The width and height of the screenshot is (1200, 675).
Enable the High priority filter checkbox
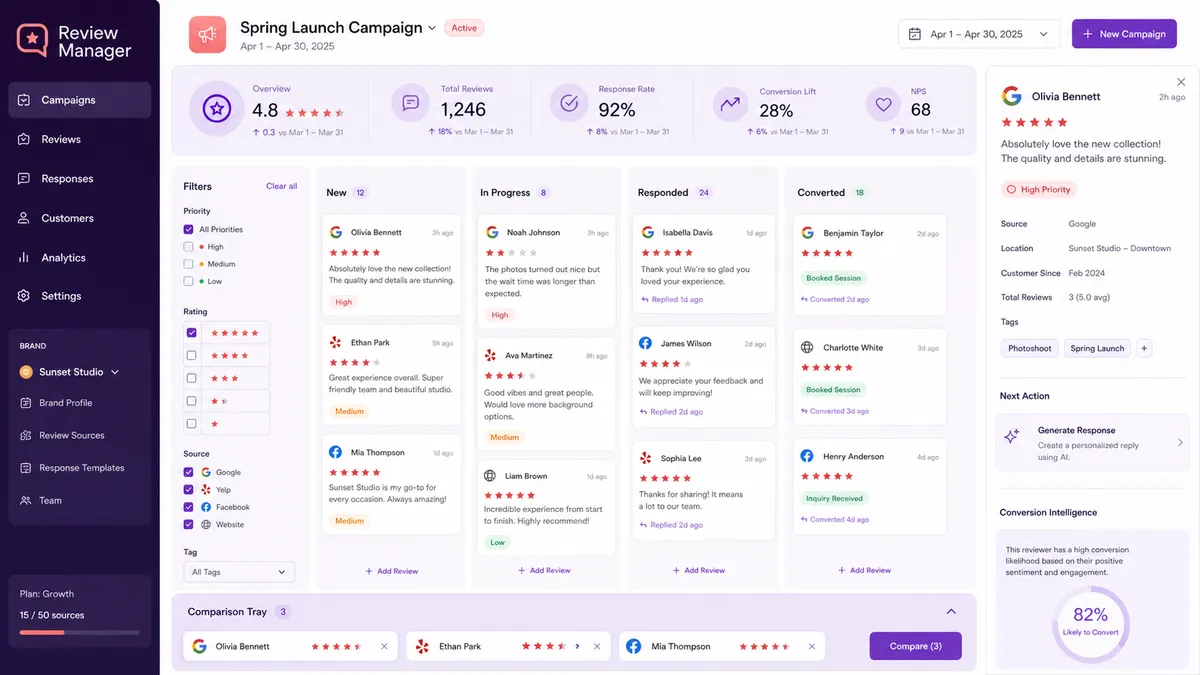188,246
